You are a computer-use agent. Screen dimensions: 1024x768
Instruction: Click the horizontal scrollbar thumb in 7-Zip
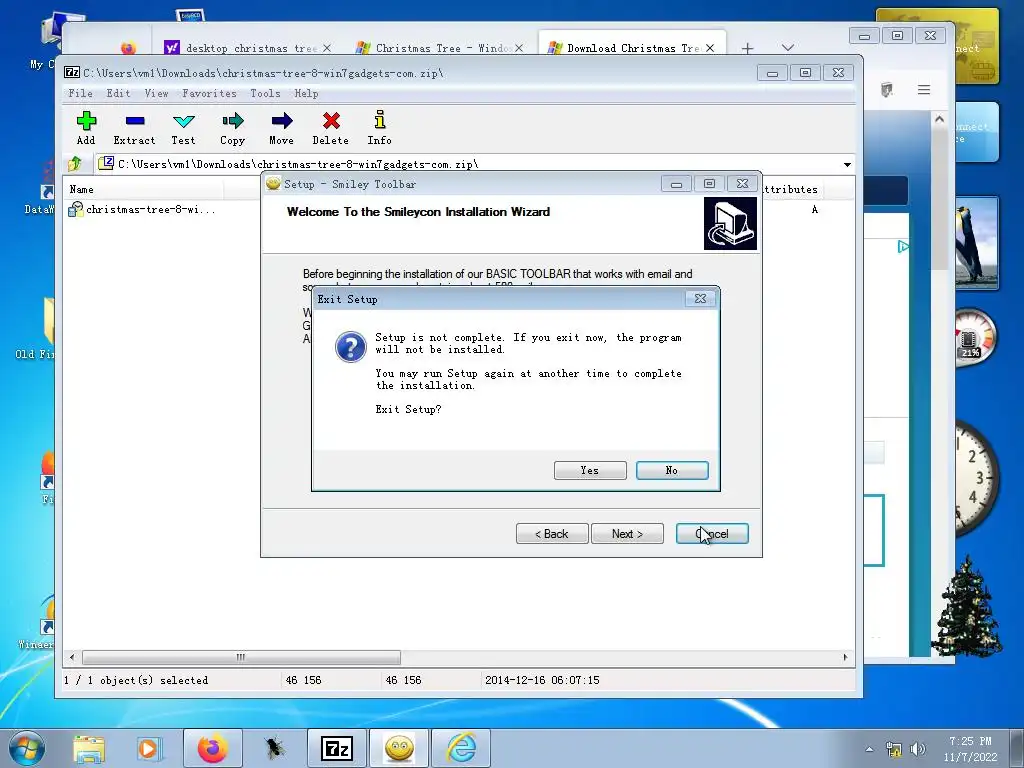click(241, 657)
